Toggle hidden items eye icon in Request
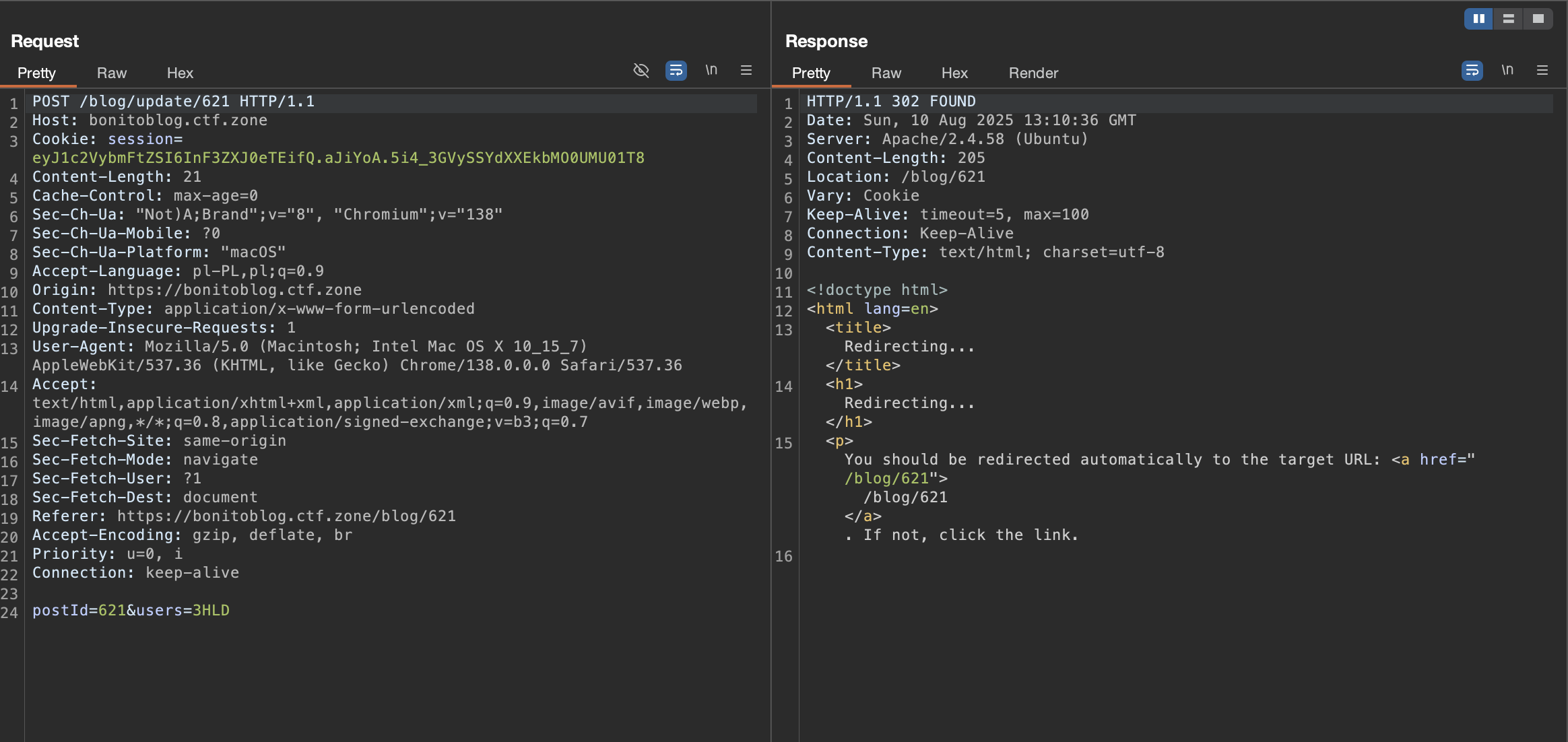 (641, 70)
